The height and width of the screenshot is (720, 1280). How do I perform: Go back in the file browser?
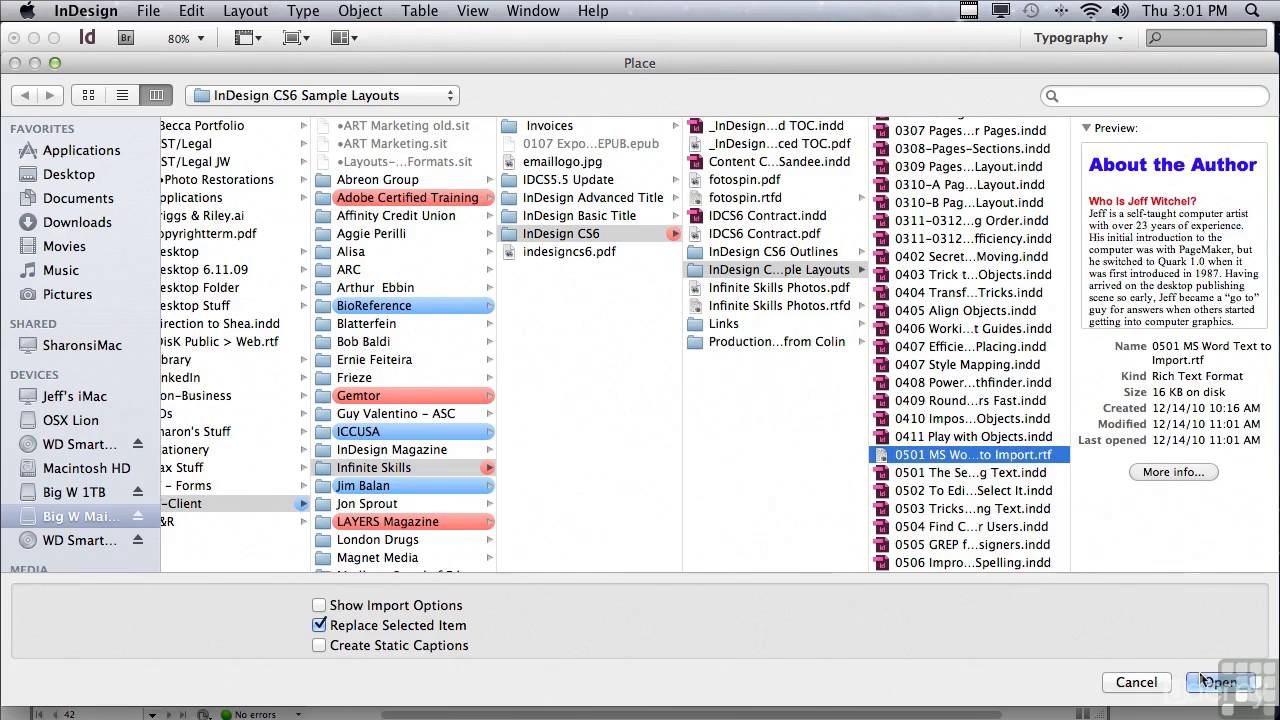click(25, 95)
